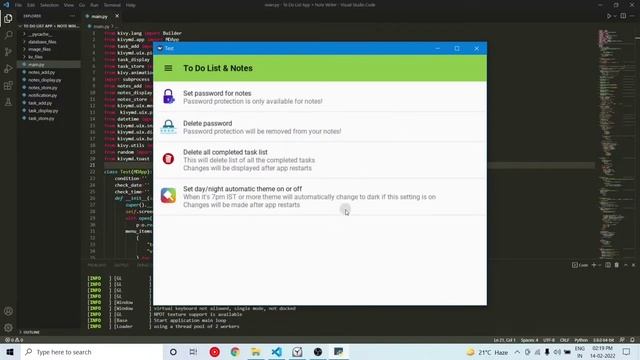Click Python language mode in status bar
This screenshot has height=360, width=640.
pos(581,340)
